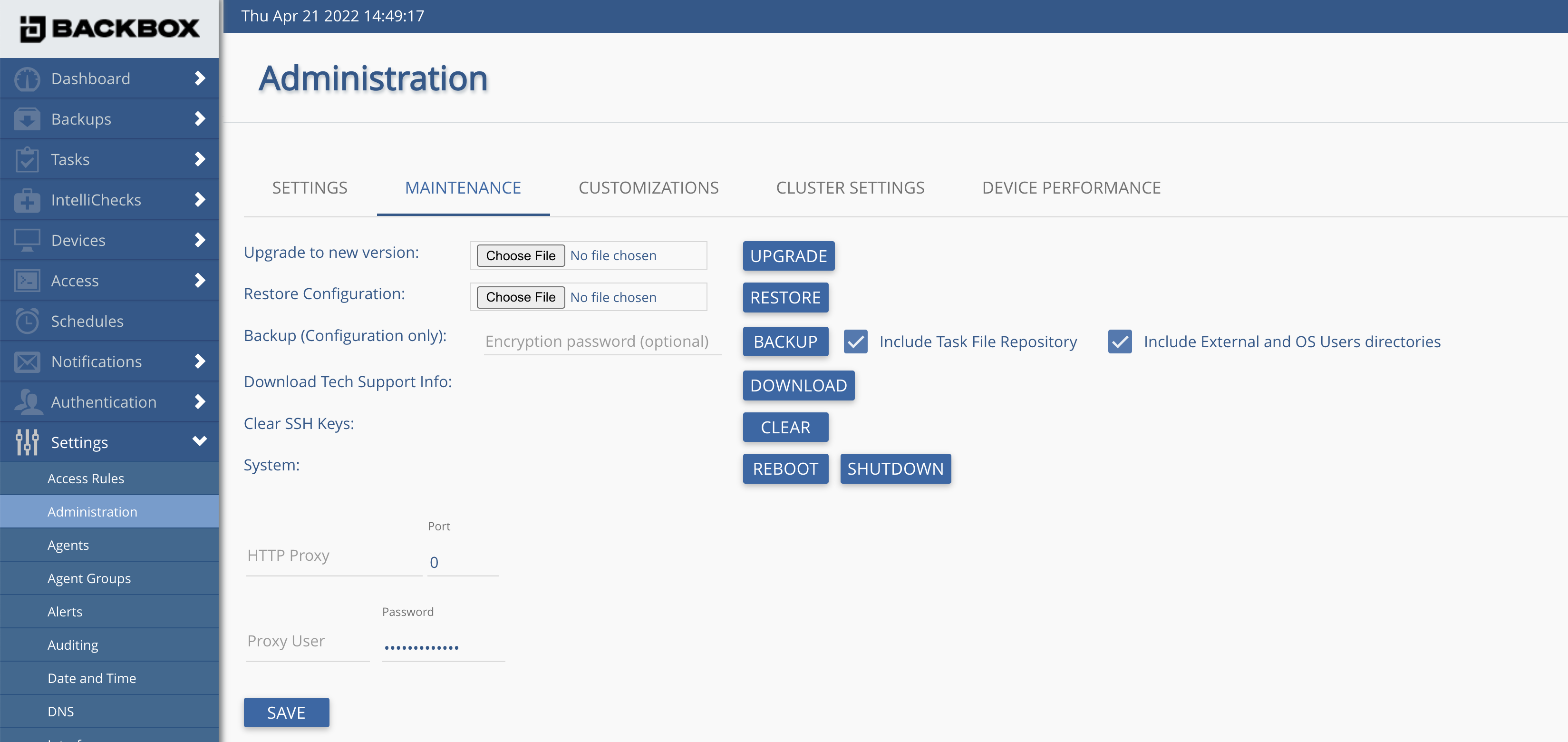Viewport: 1568px width, 742px height.
Task: Click the Encryption password input field
Action: [601, 341]
